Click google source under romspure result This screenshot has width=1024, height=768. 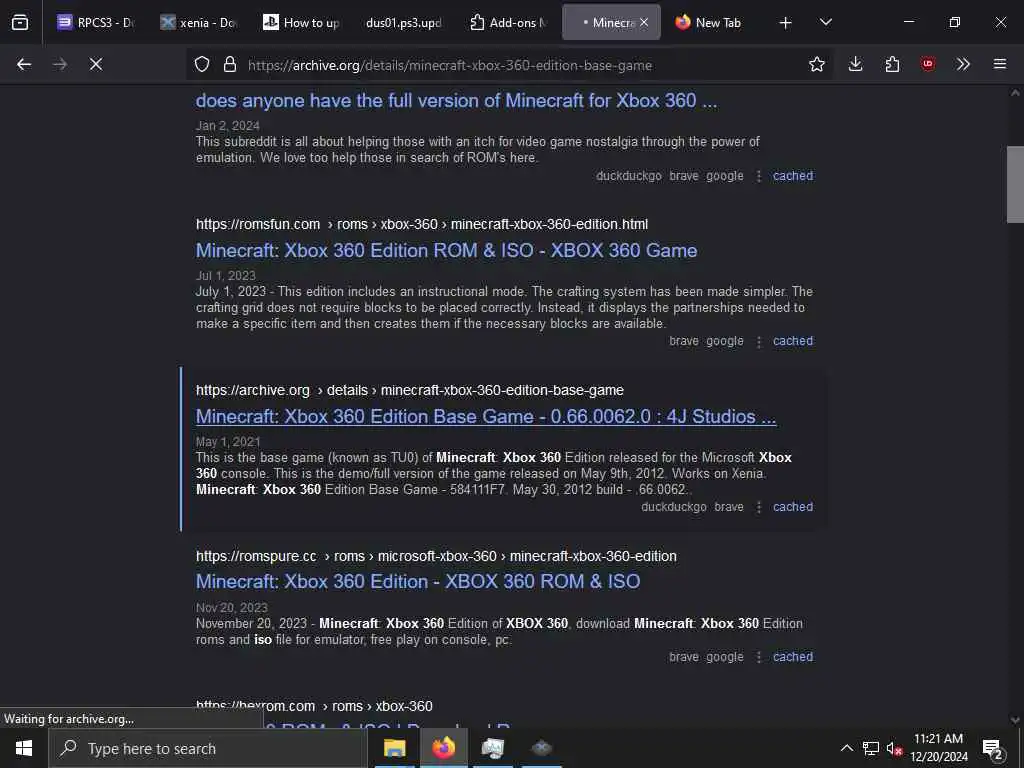click(x=725, y=657)
